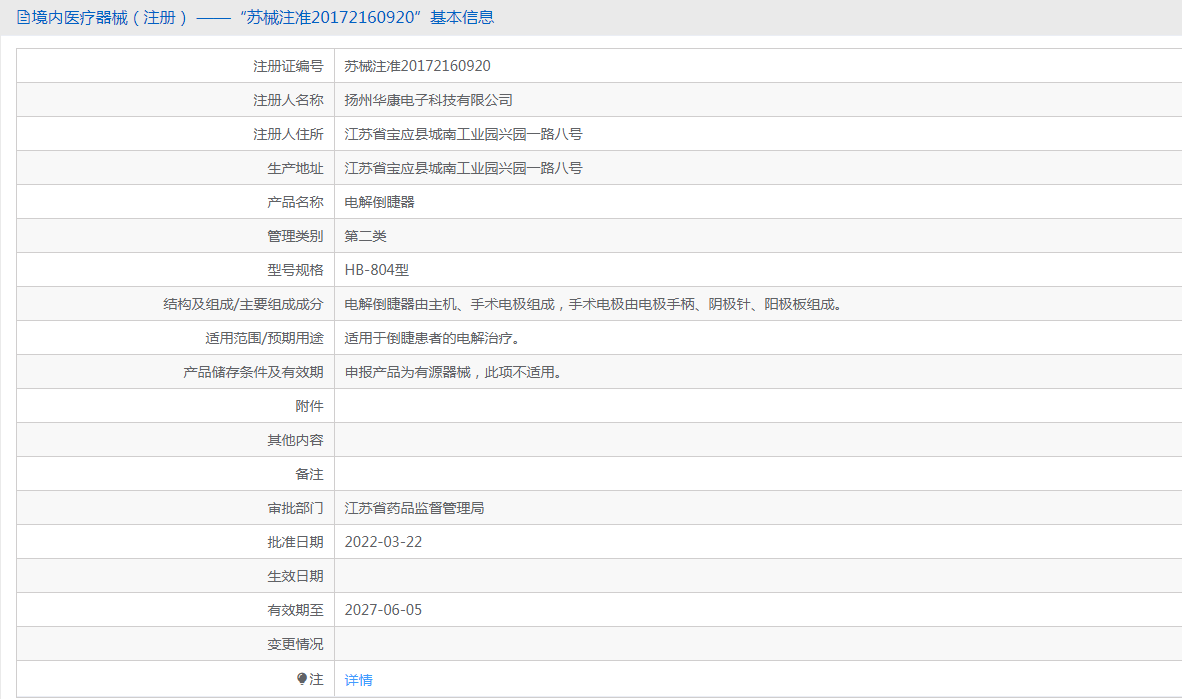Image resolution: width=1182 pixels, height=699 pixels.
Task: Click the 注册证编号 label
Action: coord(288,66)
